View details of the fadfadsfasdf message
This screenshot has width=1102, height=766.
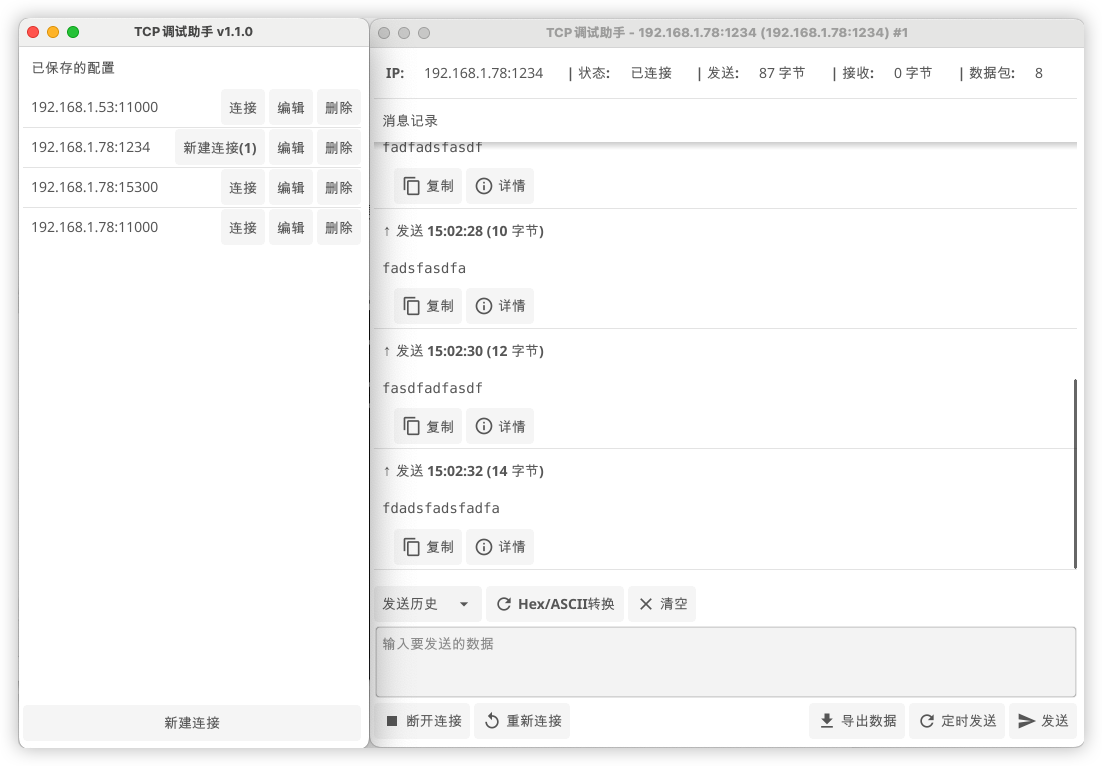pos(500,186)
